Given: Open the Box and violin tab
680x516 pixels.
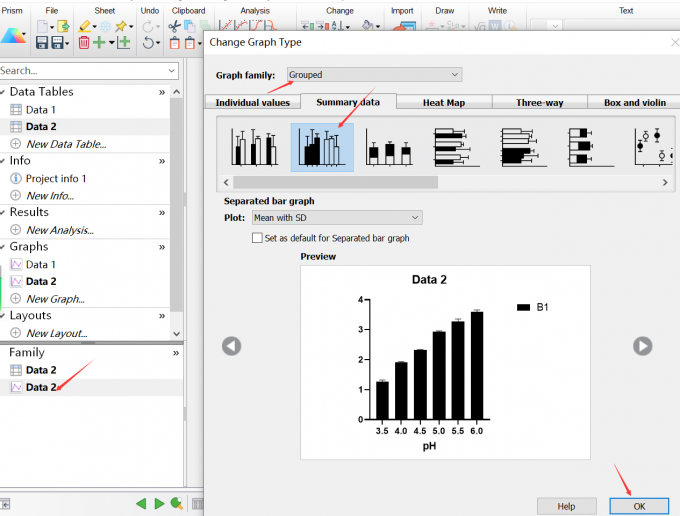Looking at the screenshot, I should pyautogui.click(x=634, y=102).
